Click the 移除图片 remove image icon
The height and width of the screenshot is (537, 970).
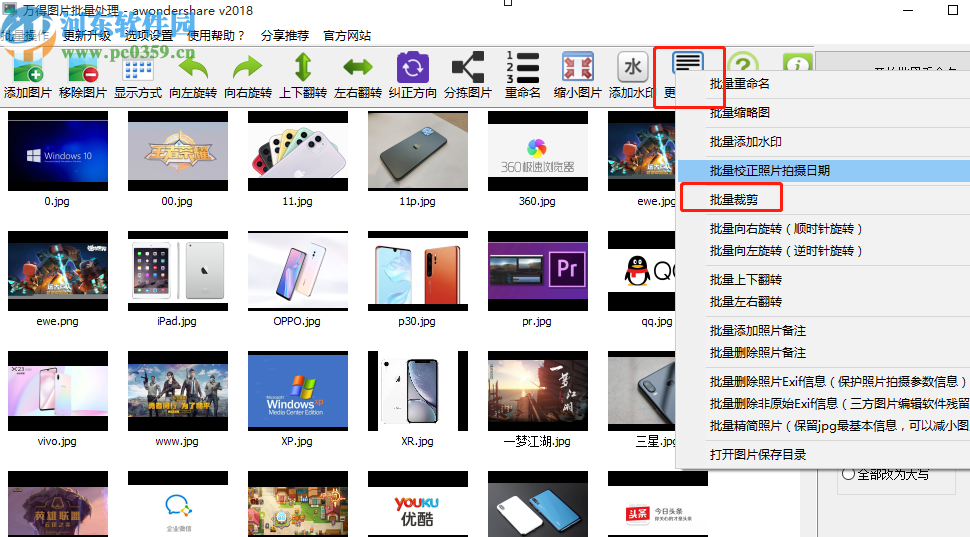click(83, 67)
